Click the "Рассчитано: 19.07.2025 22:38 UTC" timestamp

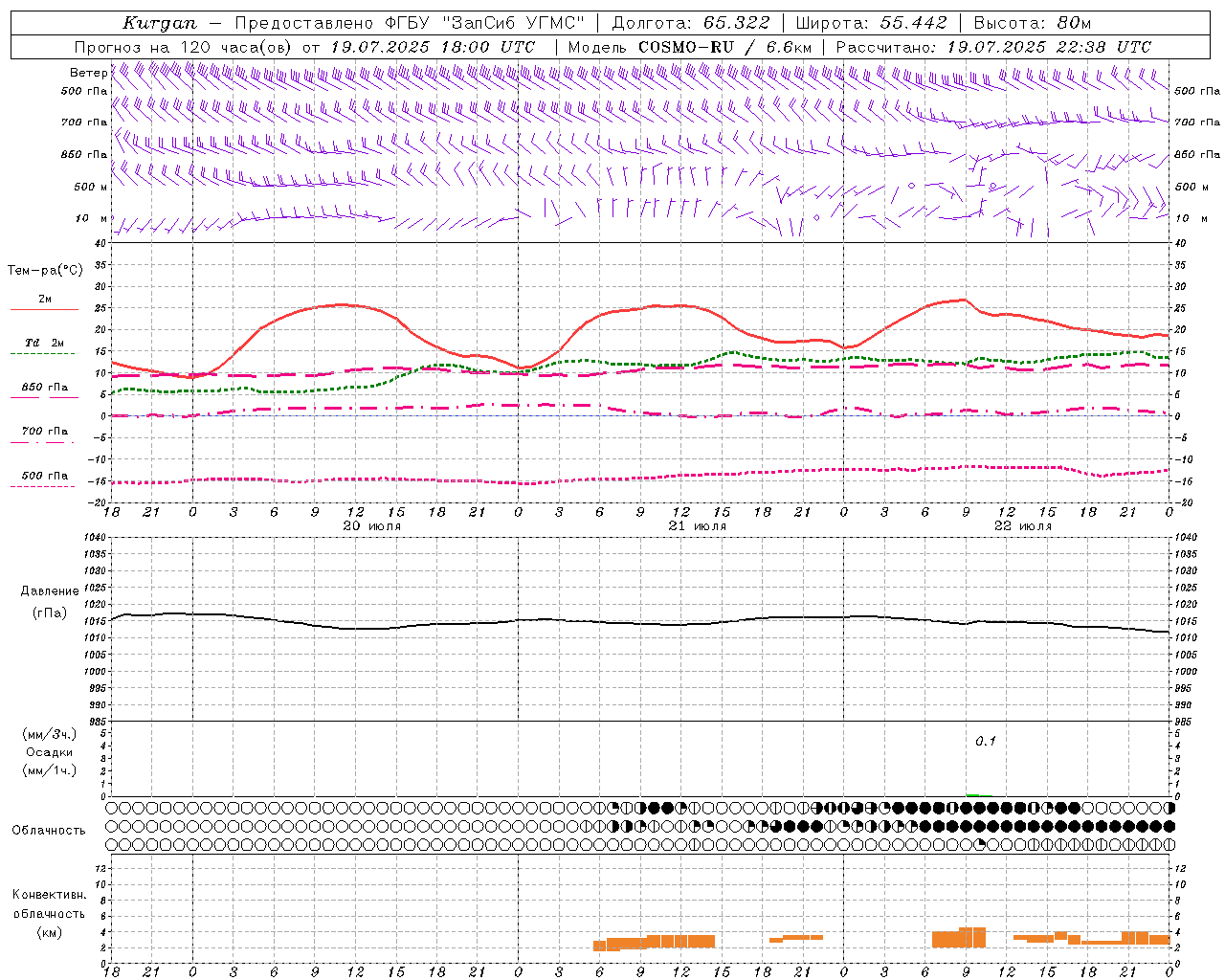click(993, 47)
